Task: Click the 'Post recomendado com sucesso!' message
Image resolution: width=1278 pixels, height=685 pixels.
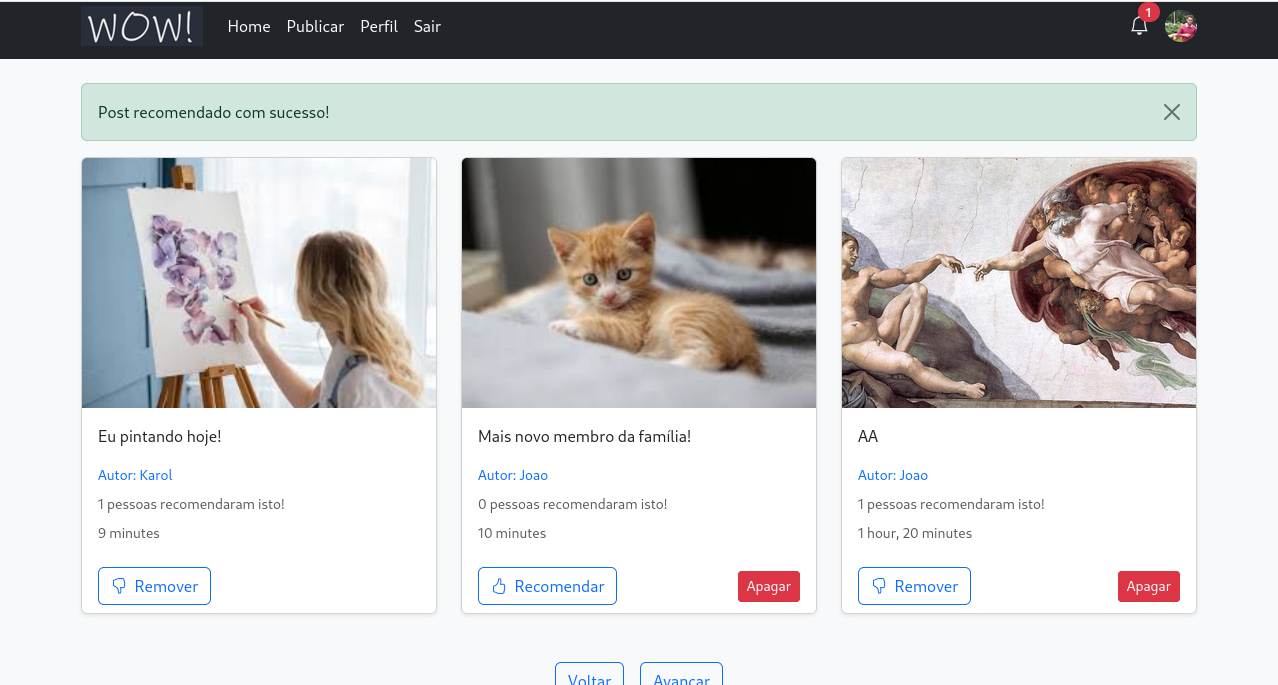Action: 214,112
